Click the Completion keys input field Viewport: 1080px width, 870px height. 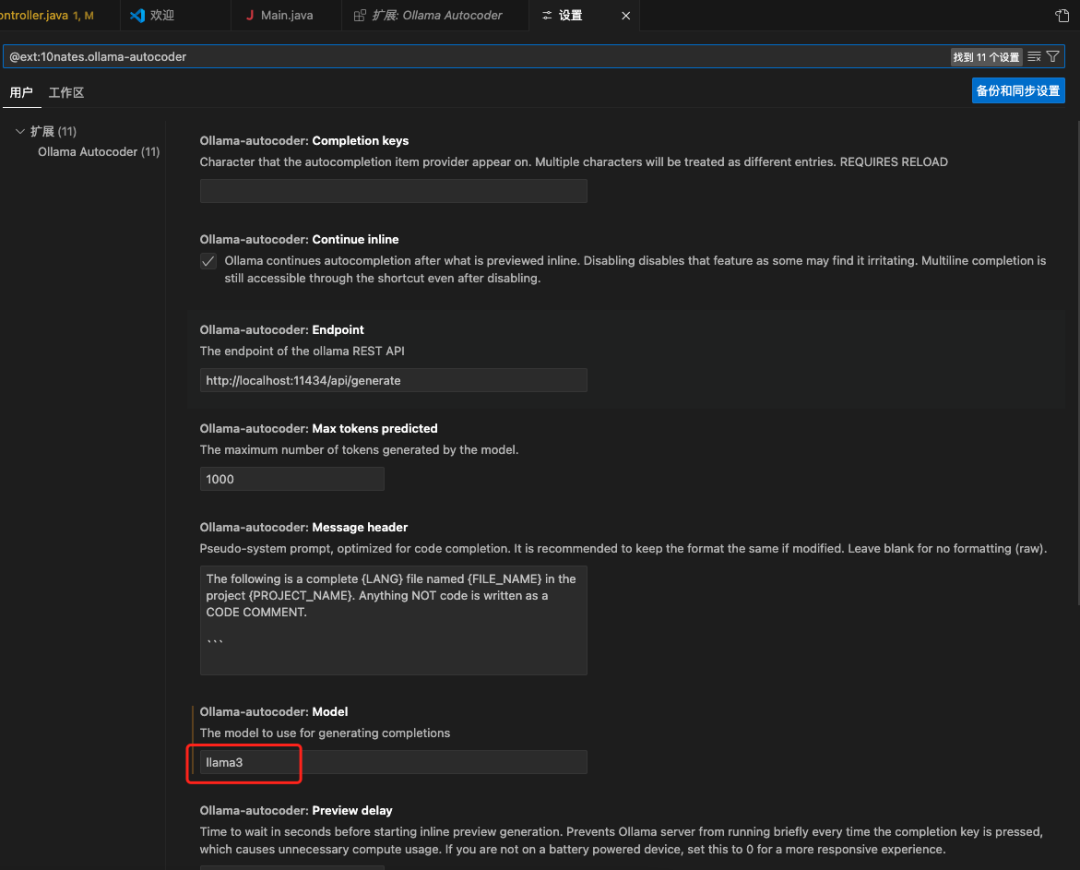click(393, 191)
